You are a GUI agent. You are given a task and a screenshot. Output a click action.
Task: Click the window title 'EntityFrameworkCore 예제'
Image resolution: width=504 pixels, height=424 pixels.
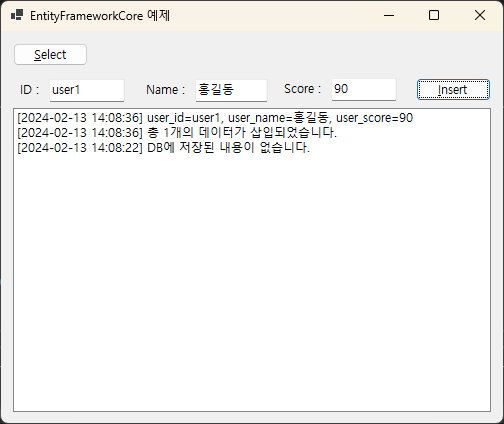(x=100, y=16)
